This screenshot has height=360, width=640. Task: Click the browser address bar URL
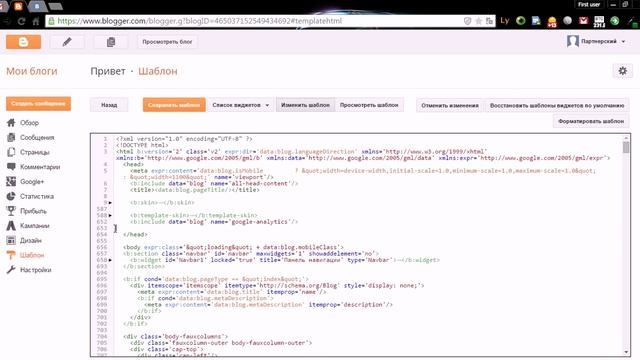point(200,21)
